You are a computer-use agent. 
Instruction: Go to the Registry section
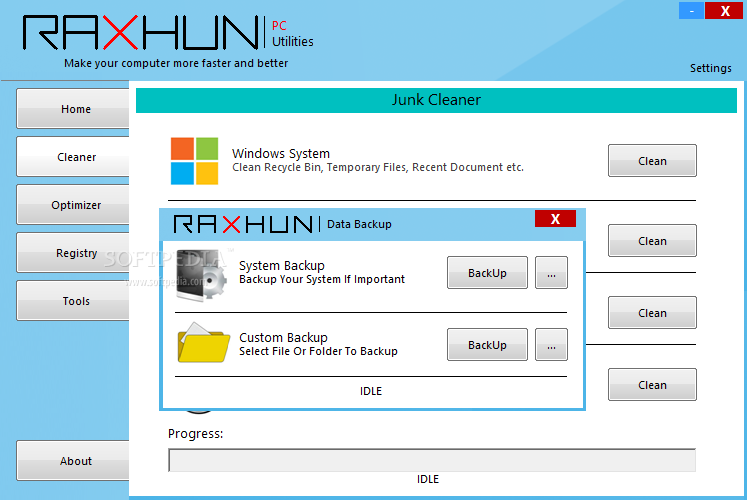pos(73,253)
